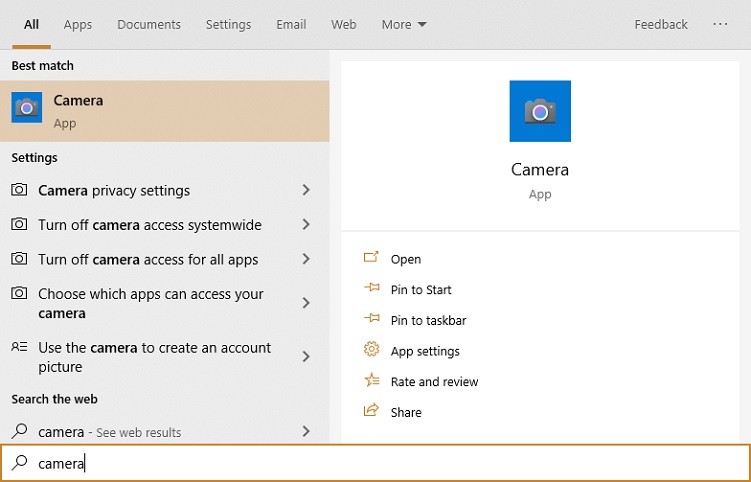Expand Turn off camera access for all apps chevron
This screenshot has width=751, height=482.
[306, 259]
